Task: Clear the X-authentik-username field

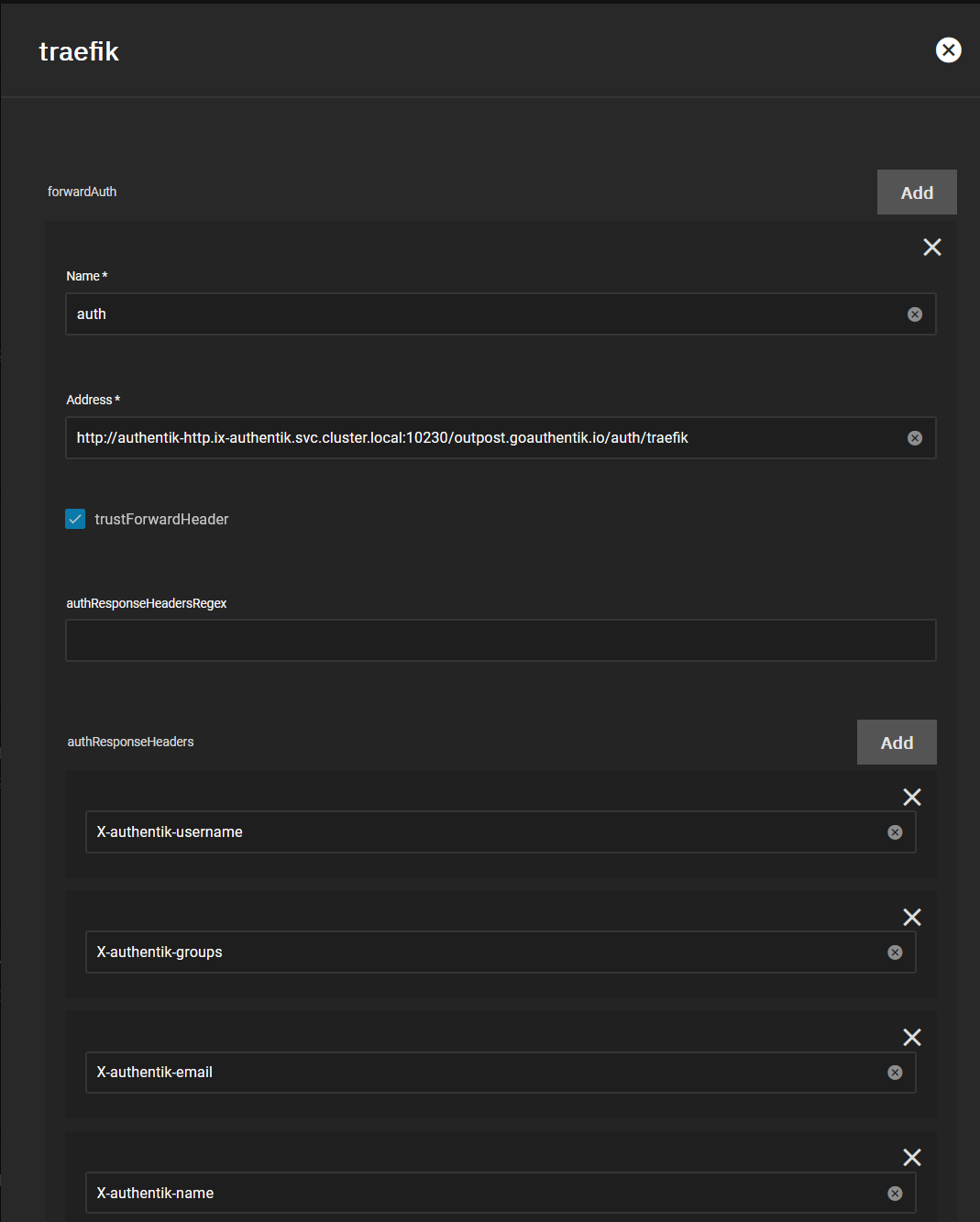Action: [896, 832]
